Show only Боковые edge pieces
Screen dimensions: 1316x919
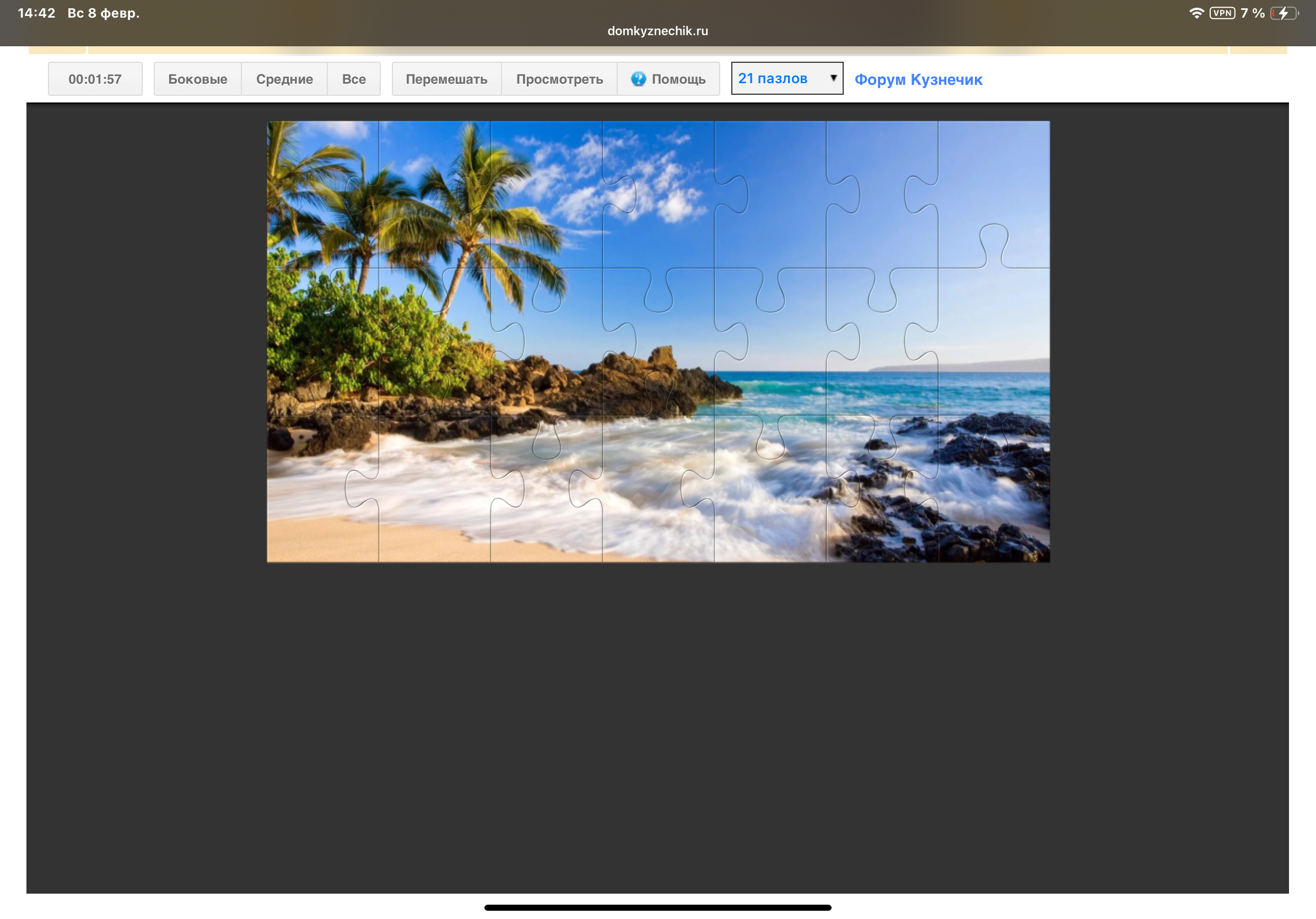coord(197,79)
